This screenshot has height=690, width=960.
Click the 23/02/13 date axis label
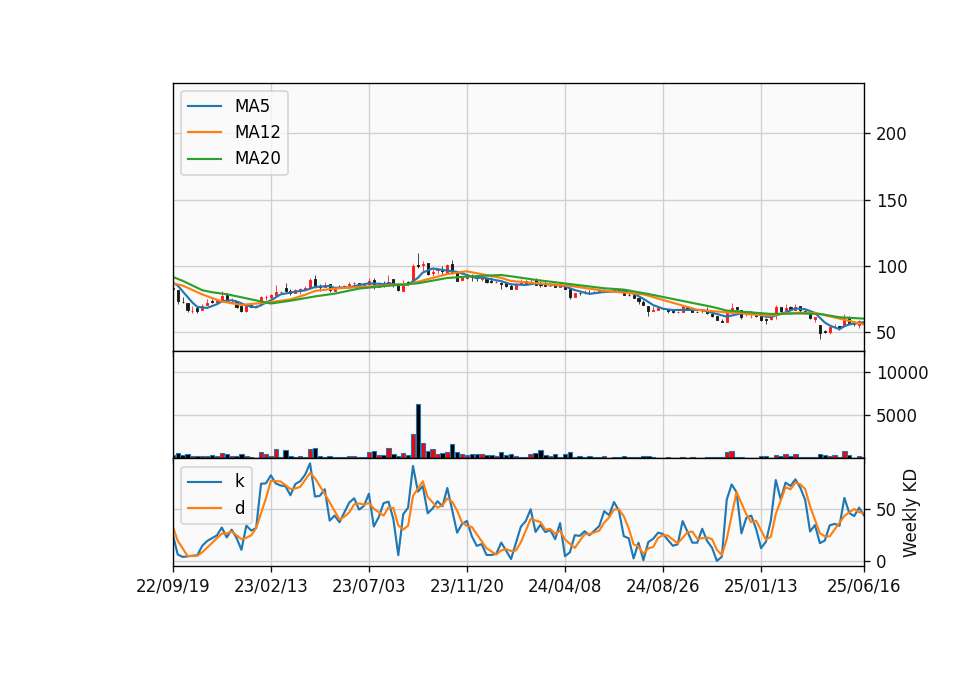[x=271, y=586]
